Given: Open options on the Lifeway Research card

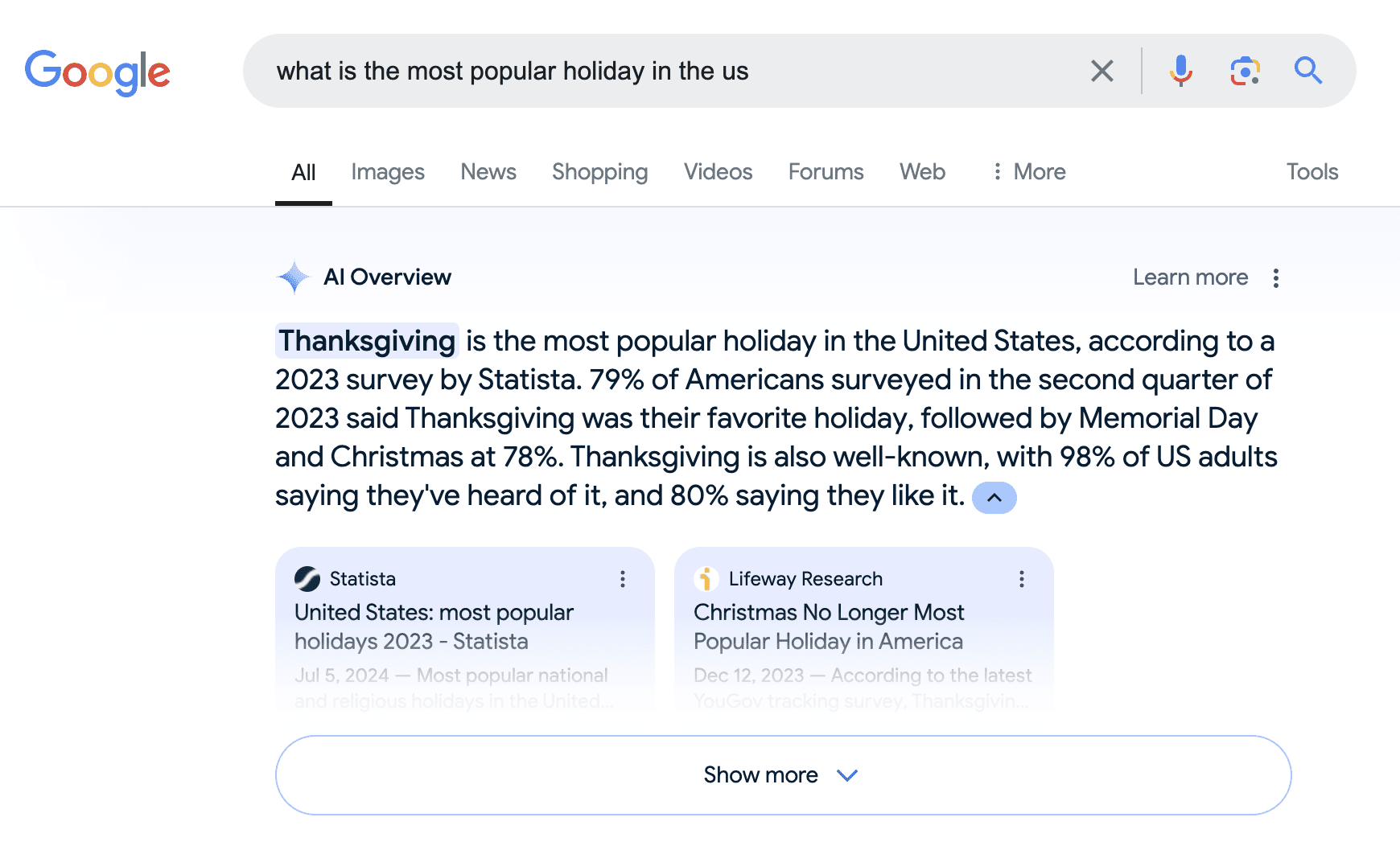Looking at the screenshot, I should pyautogui.click(x=1022, y=578).
